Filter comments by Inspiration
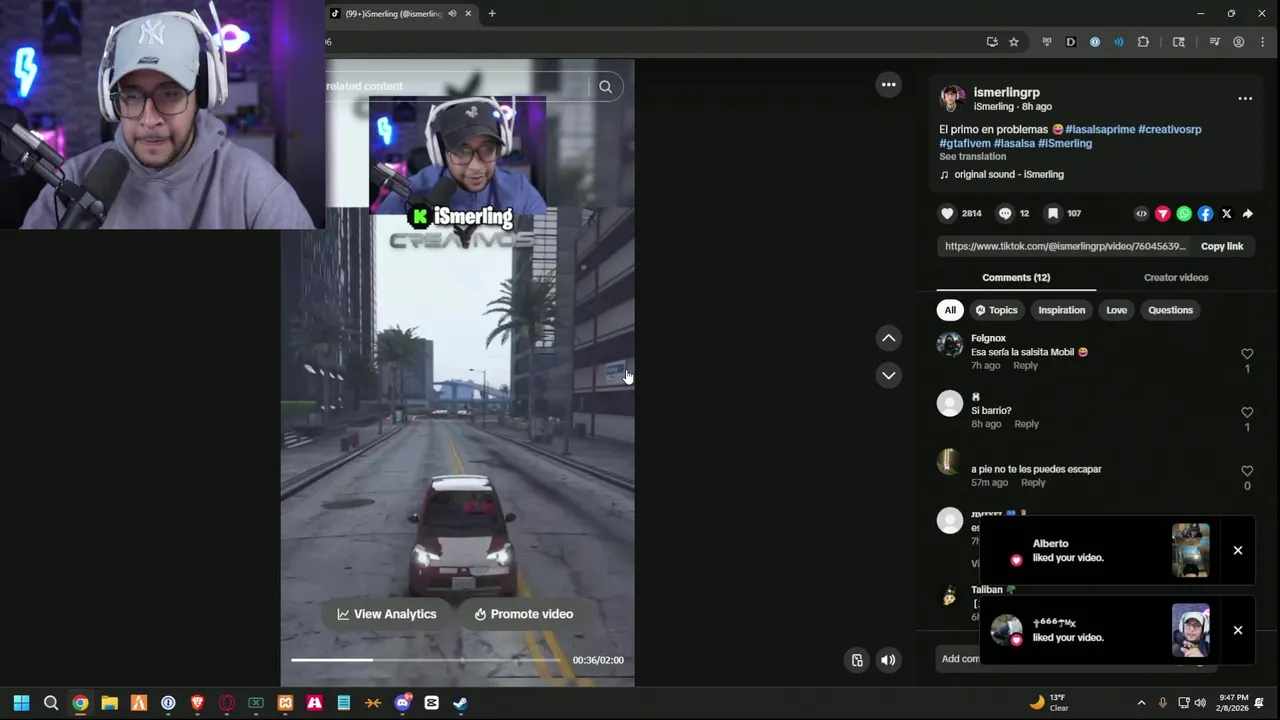 [1061, 310]
